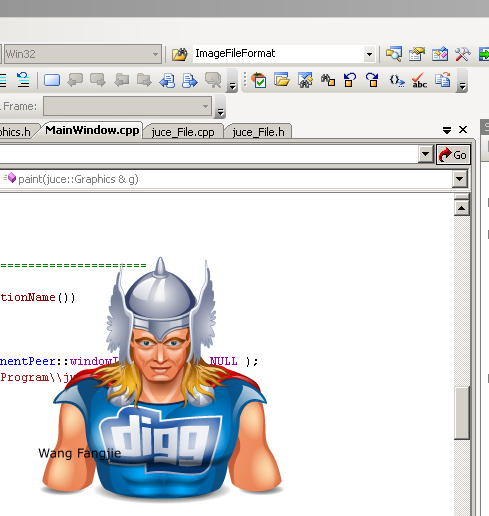Screen dimensions: 489x516
Task: Click the spell check abc icon
Action: [x=419, y=80]
